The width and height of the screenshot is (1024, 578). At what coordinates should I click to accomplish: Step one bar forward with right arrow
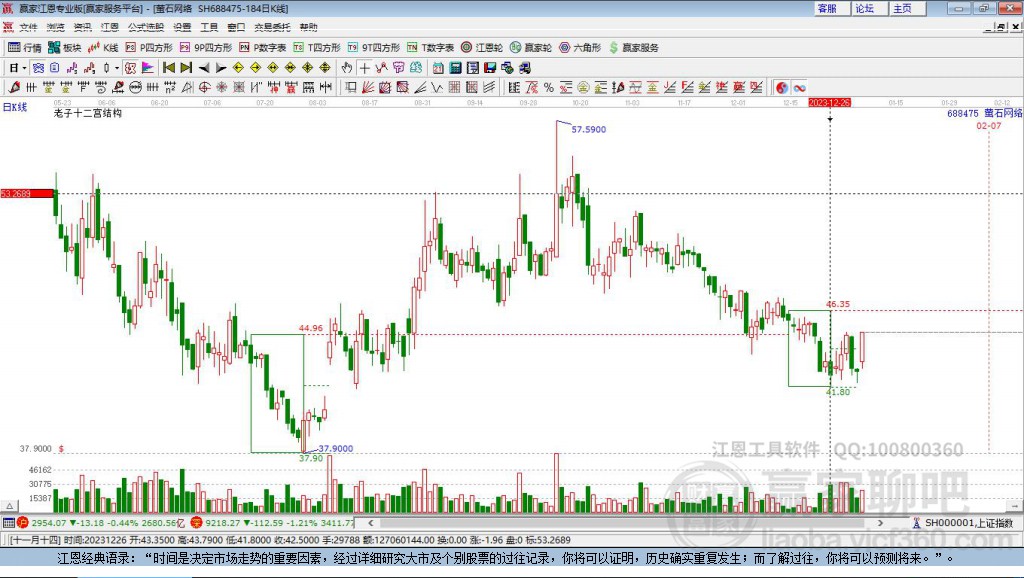click(x=221, y=67)
